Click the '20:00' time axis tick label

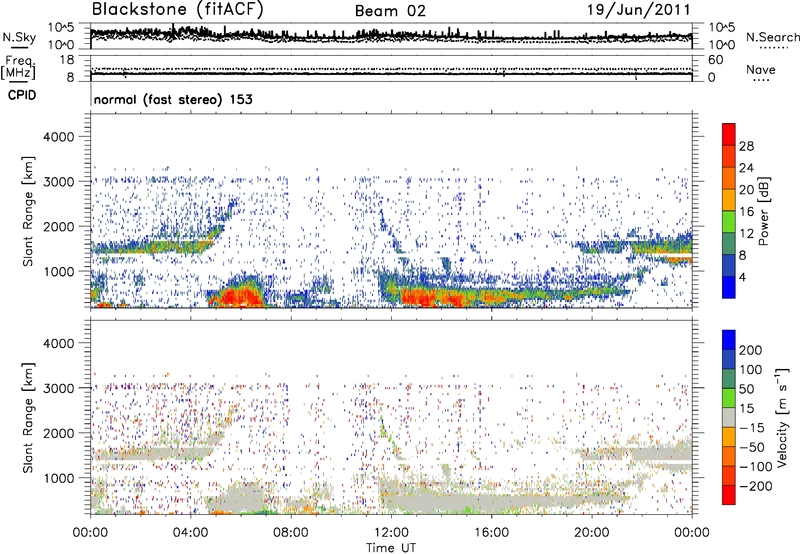(x=591, y=533)
